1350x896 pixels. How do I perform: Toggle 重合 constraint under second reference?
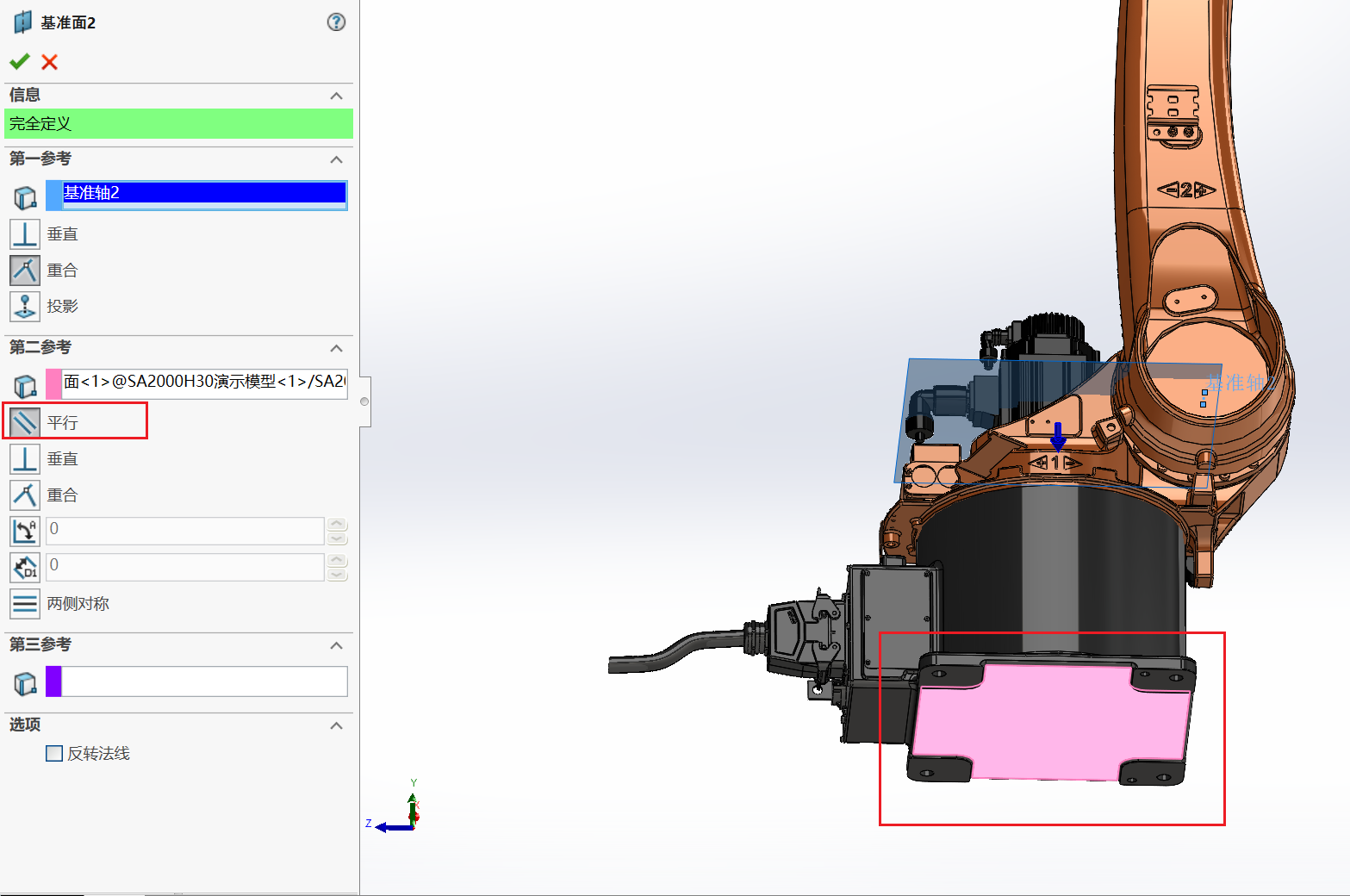point(25,495)
